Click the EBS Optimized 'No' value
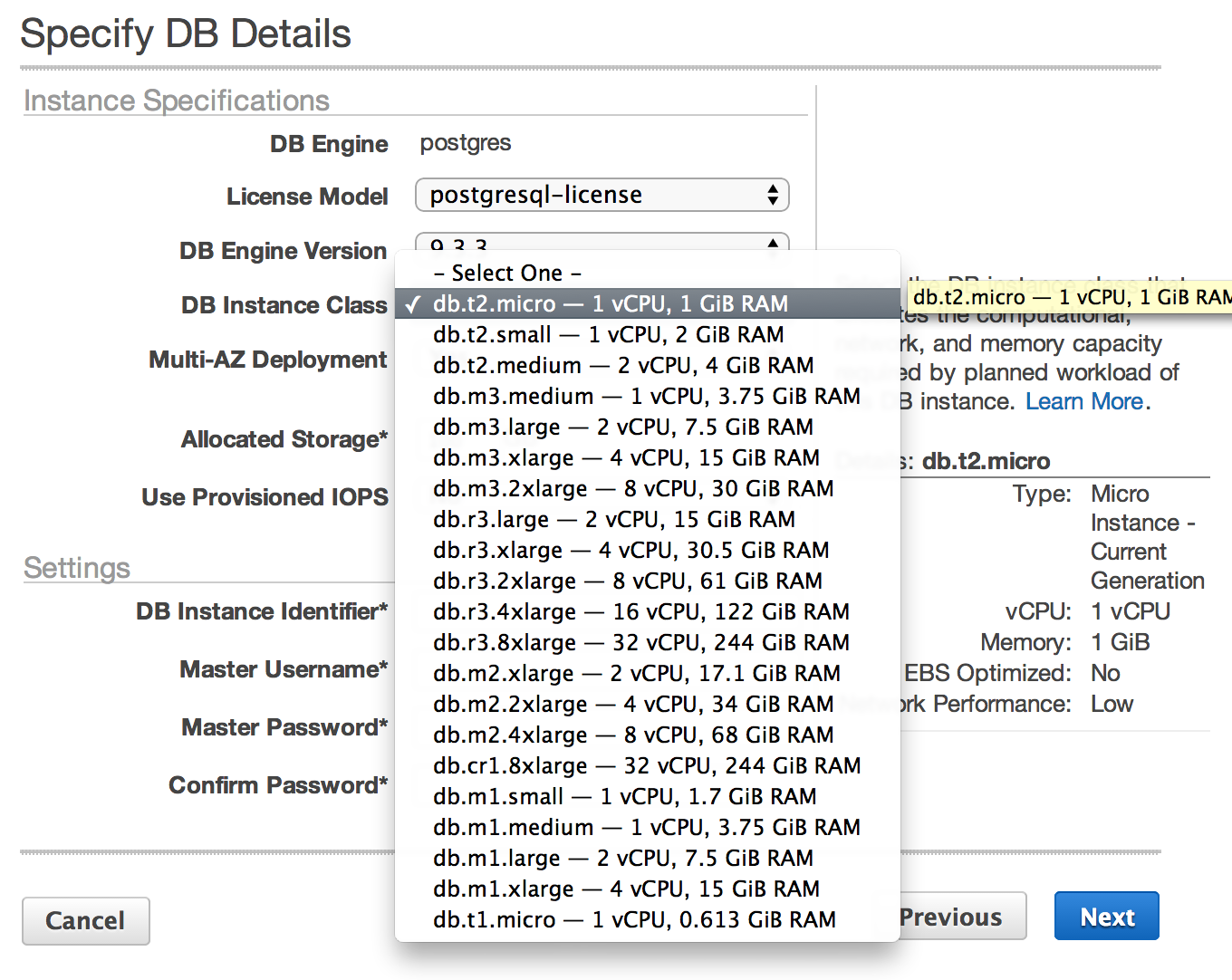1232x980 pixels. 1105,673
